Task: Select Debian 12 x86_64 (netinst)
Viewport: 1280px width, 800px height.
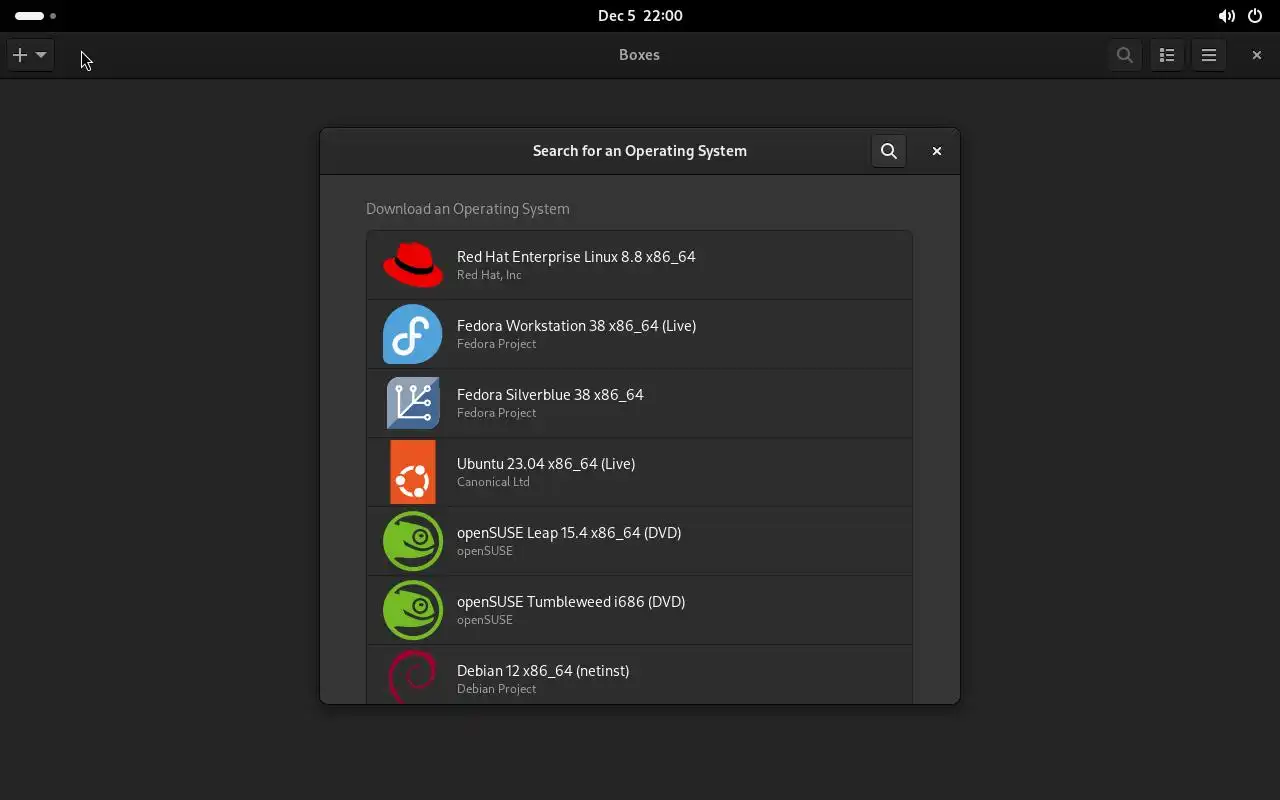Action: [639, 675]
